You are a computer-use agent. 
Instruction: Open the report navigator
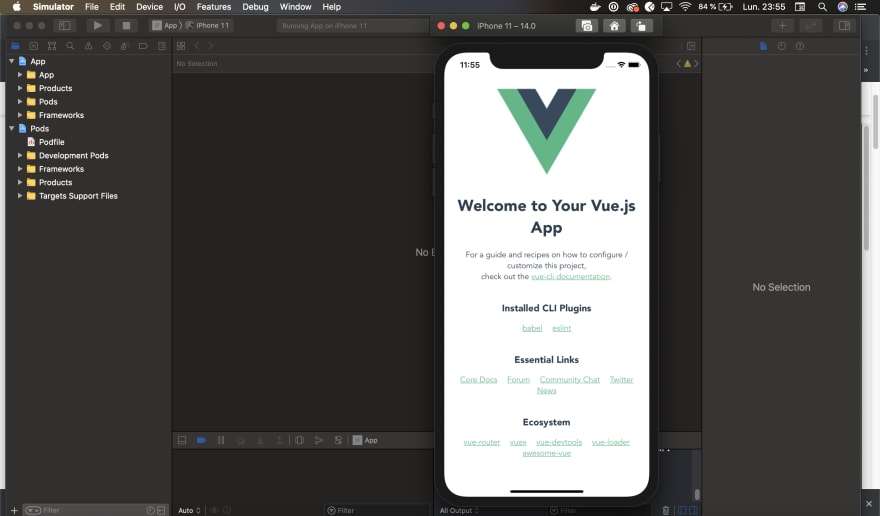pos(162,46)
